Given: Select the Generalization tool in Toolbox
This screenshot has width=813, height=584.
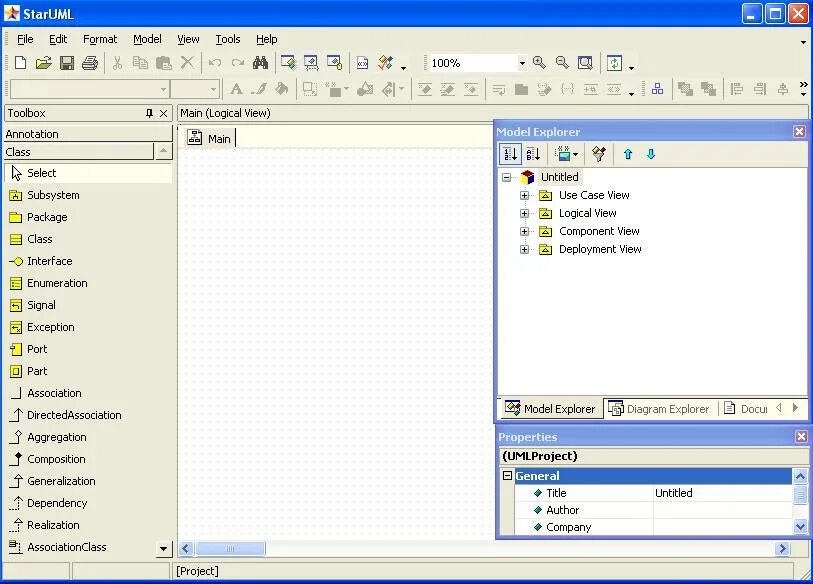Looking at the screenshot, I should pyautogui.click(x=52, y=481).
